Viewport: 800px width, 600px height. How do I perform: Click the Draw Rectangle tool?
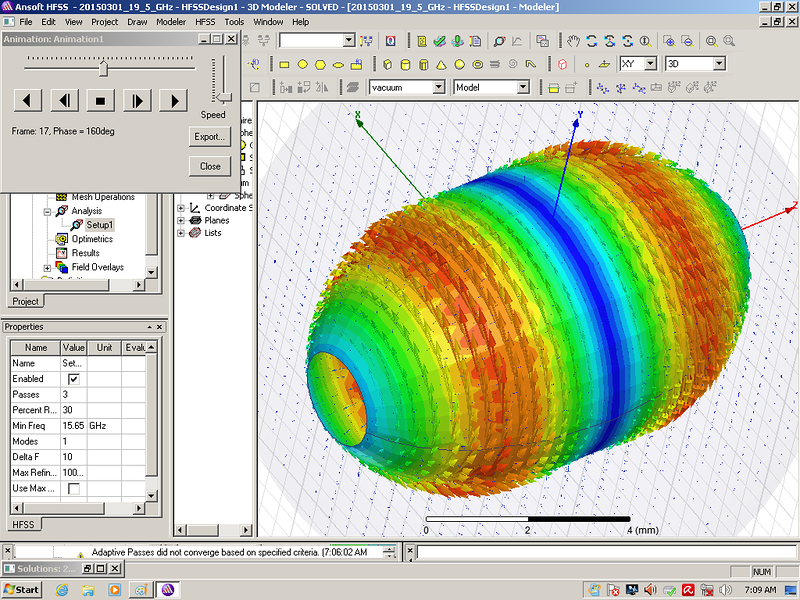coord(284,64)
